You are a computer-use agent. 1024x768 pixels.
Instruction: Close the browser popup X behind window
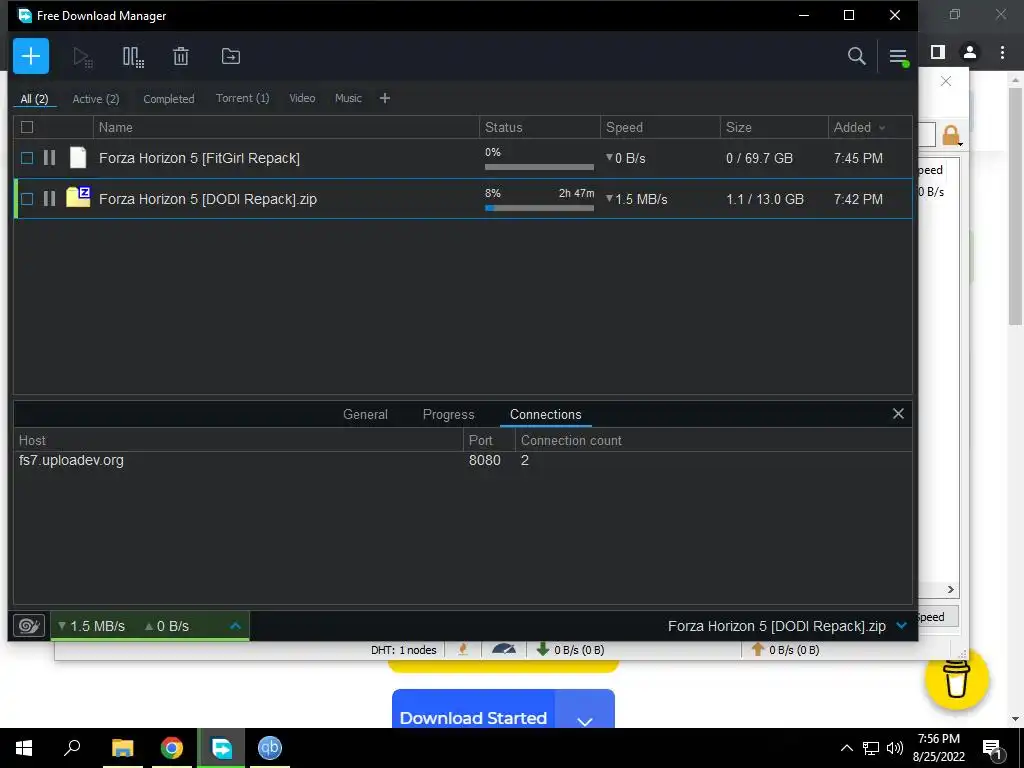click(x=946, y=81)
